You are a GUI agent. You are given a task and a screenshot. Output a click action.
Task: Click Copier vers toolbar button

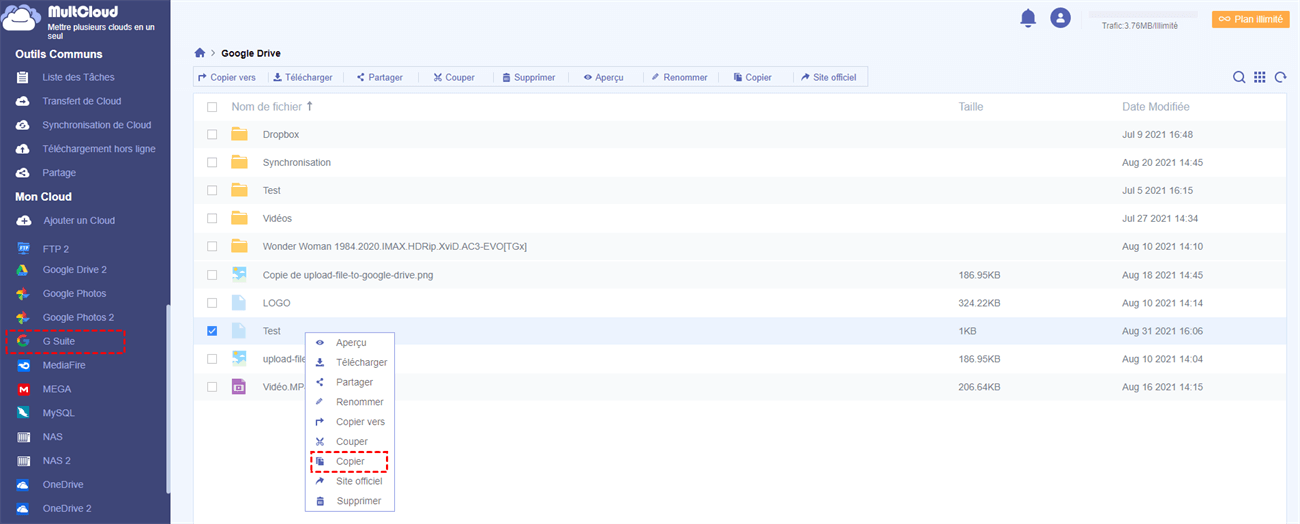coord(227,77)
